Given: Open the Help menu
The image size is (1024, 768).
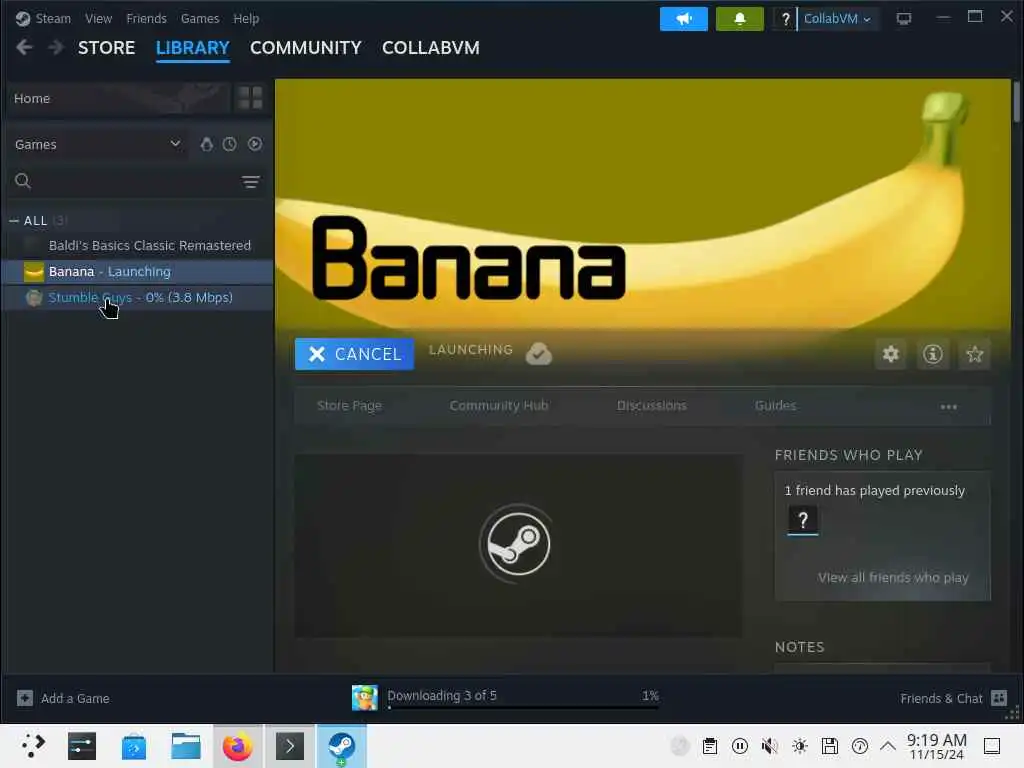Looking at the screenshot, I should click(246, 18).
